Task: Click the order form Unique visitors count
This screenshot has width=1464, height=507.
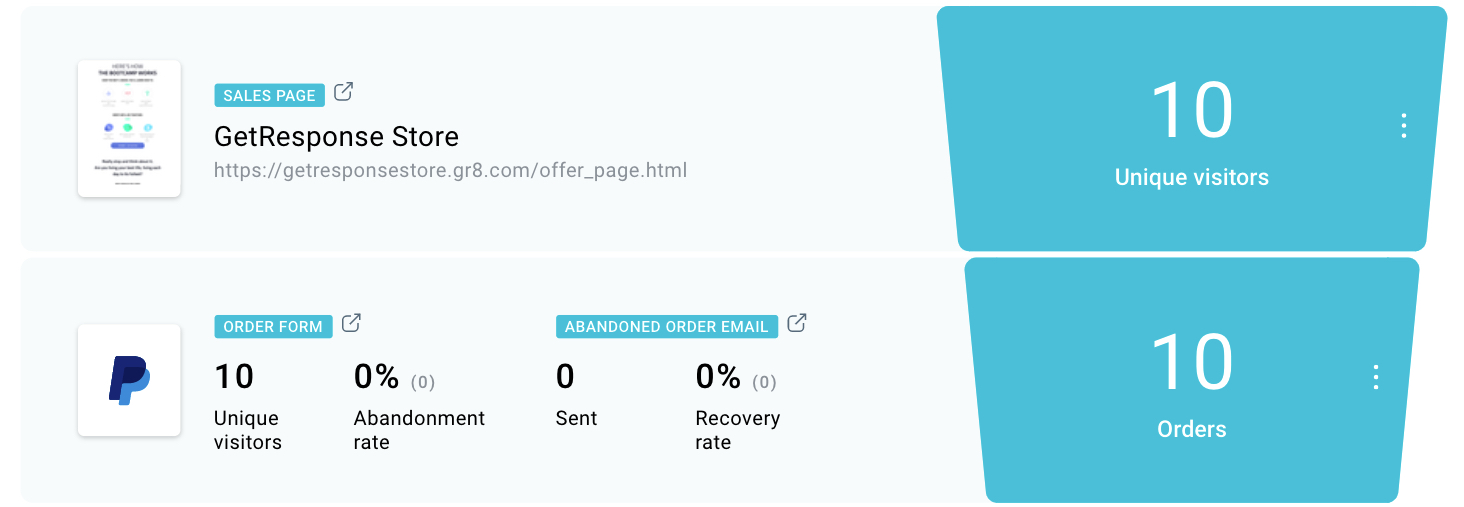Action: [x=234, y=377]
